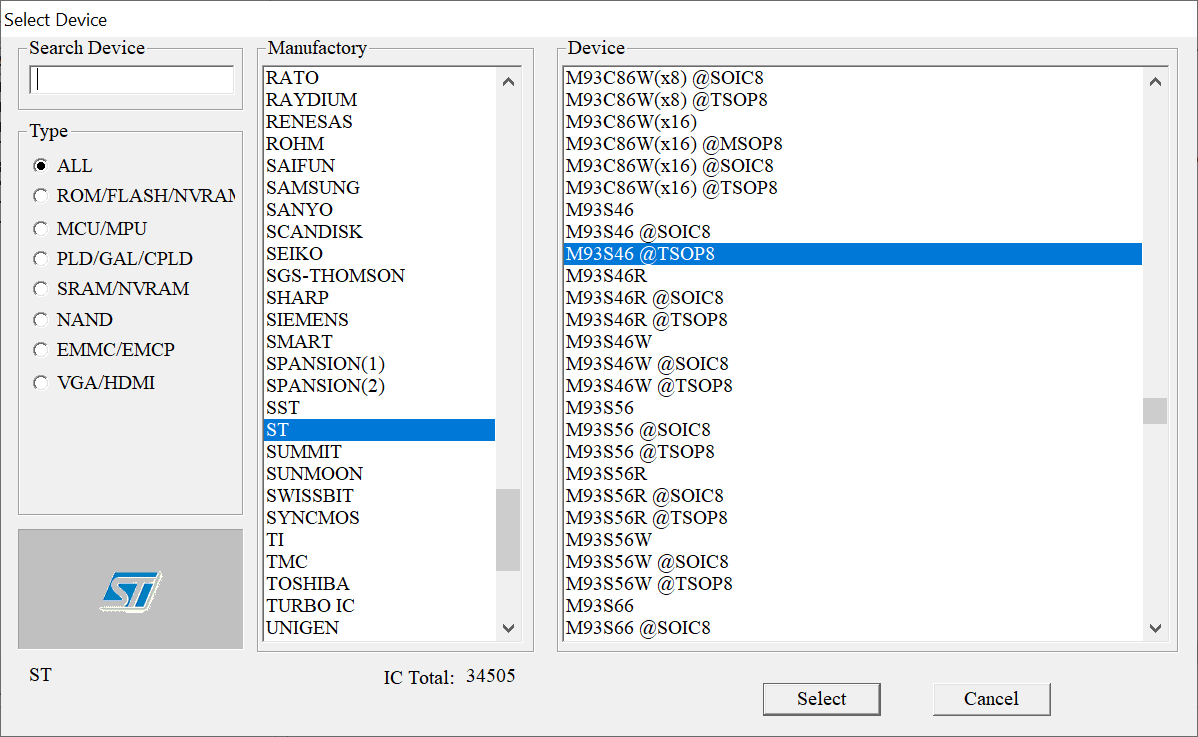
Task: Select the NAND type radio button
Action: [x=41, y=320]
